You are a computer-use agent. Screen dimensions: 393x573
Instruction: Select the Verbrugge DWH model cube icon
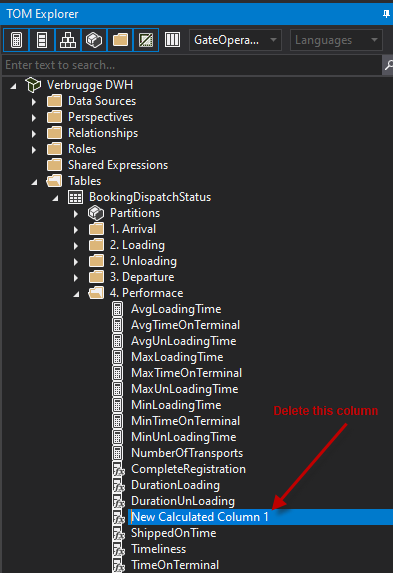33,85
